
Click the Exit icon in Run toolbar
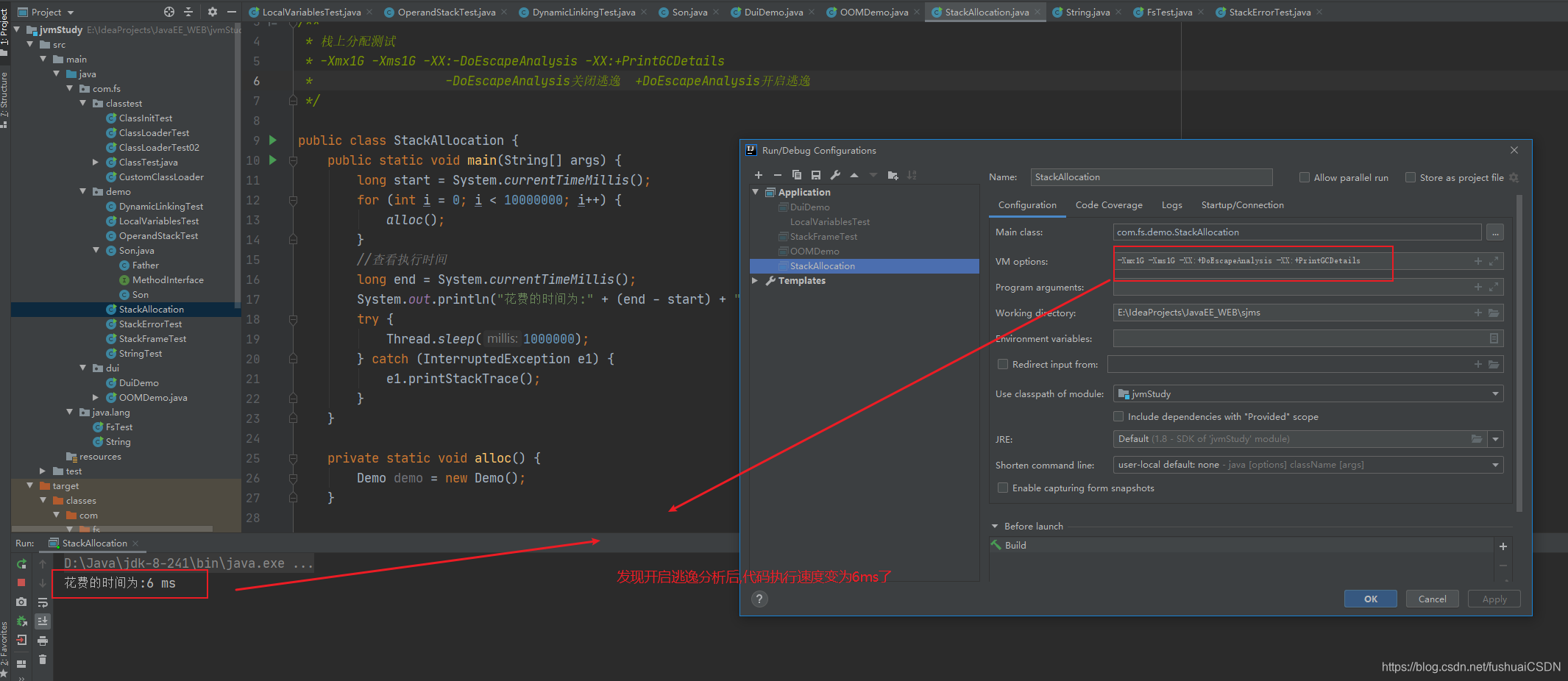(x=21, y=641)
